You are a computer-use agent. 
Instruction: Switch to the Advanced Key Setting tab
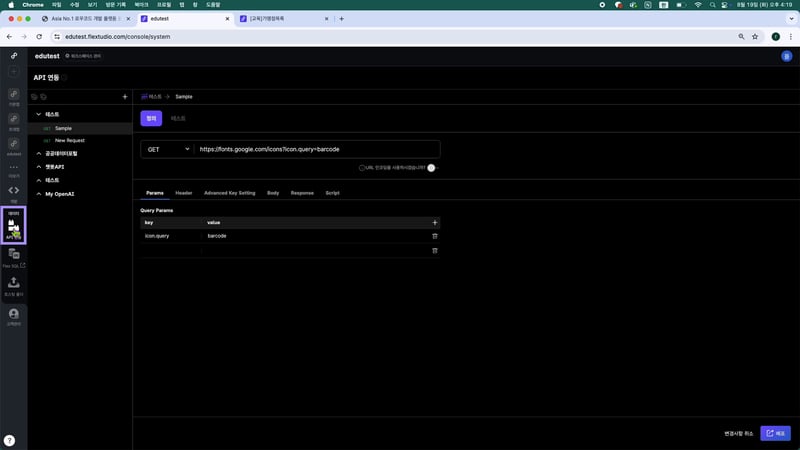229,192
